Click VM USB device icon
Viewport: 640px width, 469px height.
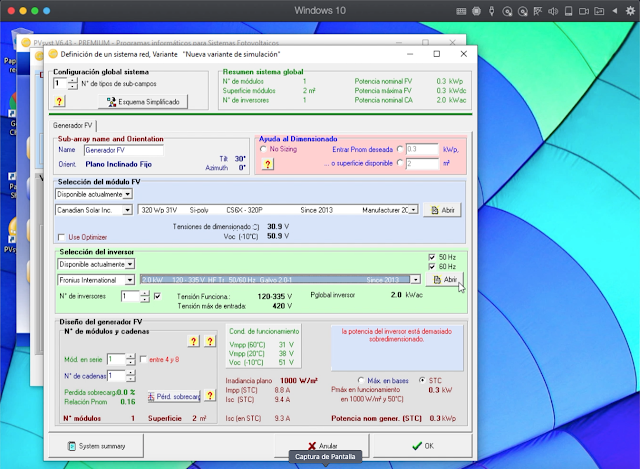[x=492, y=11]
